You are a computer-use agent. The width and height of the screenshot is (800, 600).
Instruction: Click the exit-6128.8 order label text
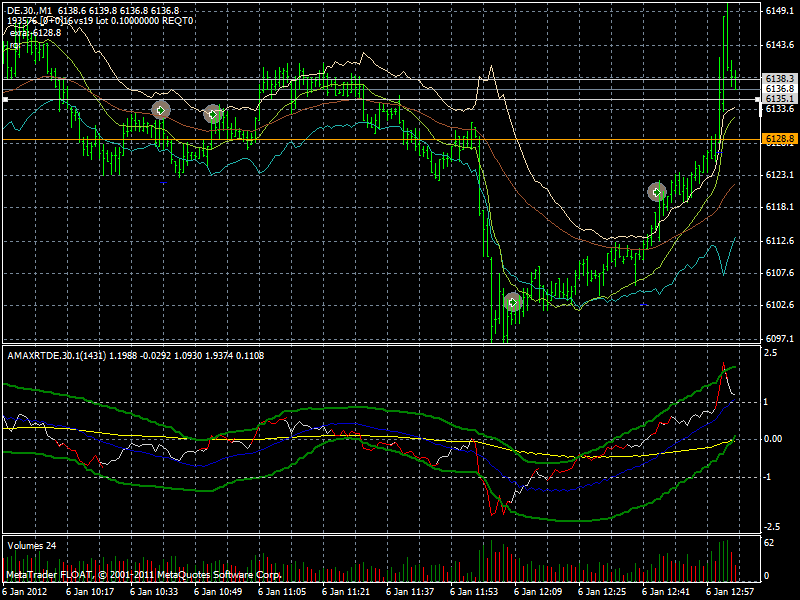[33, 31]
